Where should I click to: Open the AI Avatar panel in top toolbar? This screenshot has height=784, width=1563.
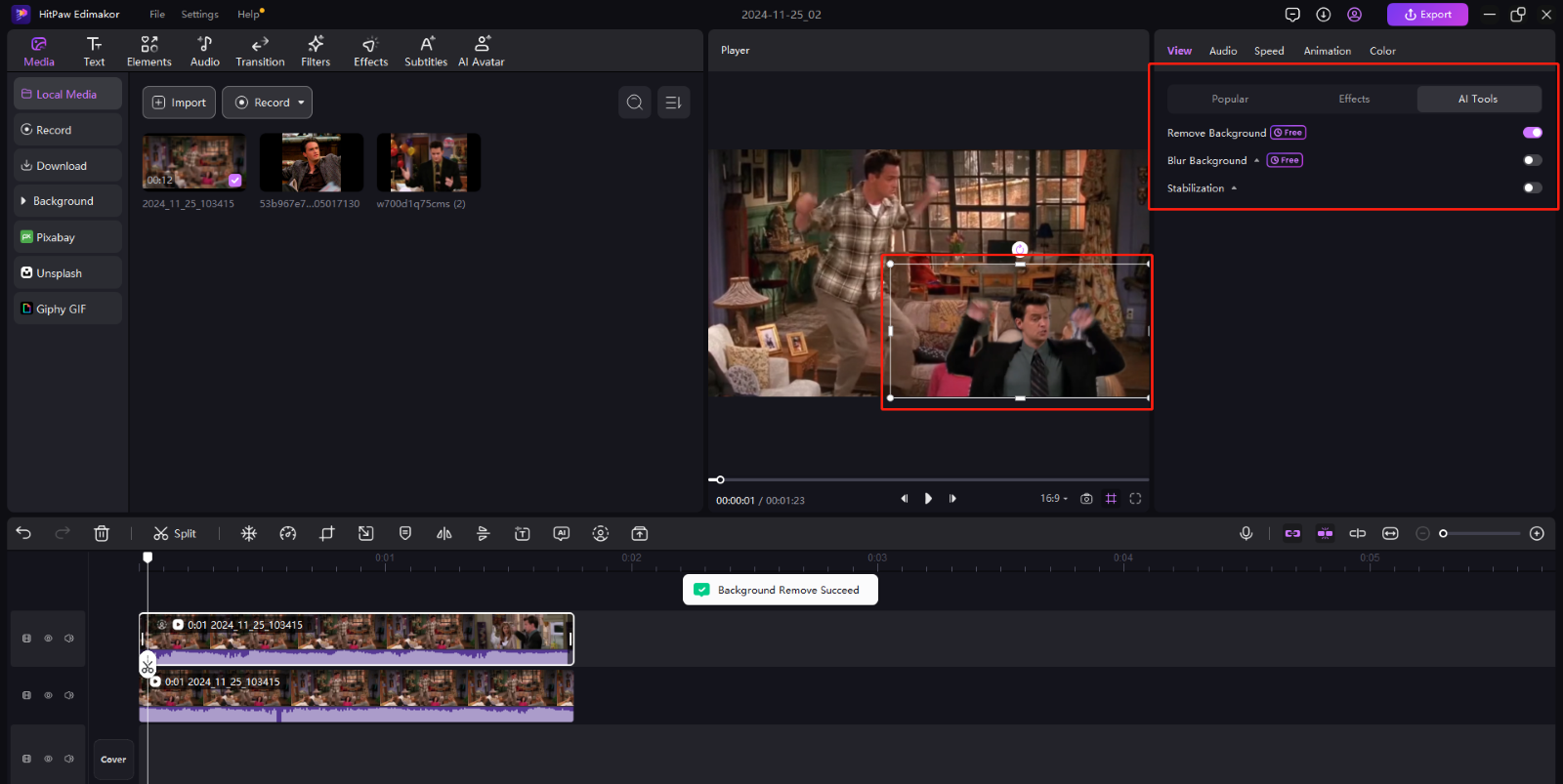482,51
